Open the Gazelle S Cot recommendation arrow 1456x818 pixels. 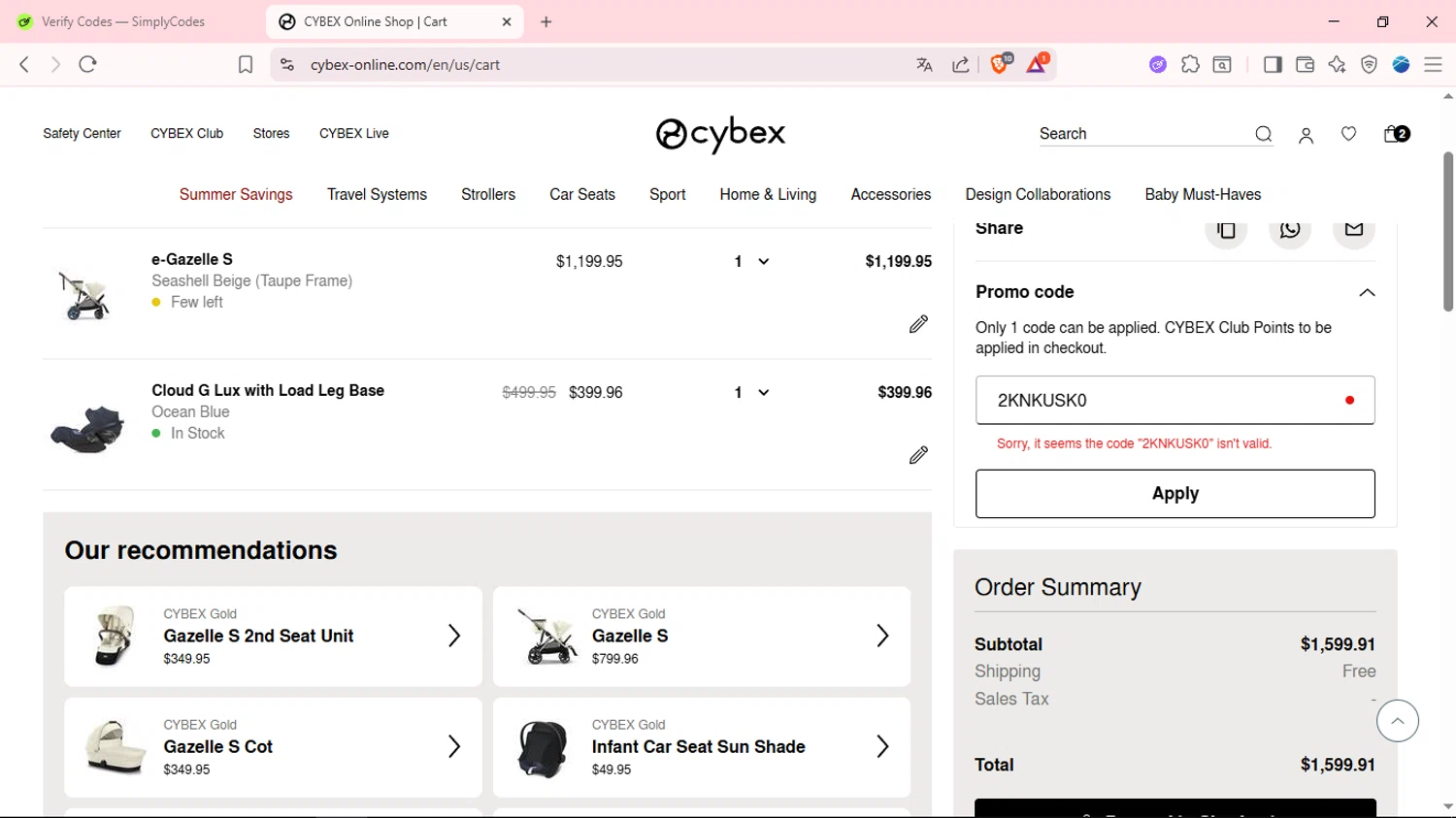(453, 746)
